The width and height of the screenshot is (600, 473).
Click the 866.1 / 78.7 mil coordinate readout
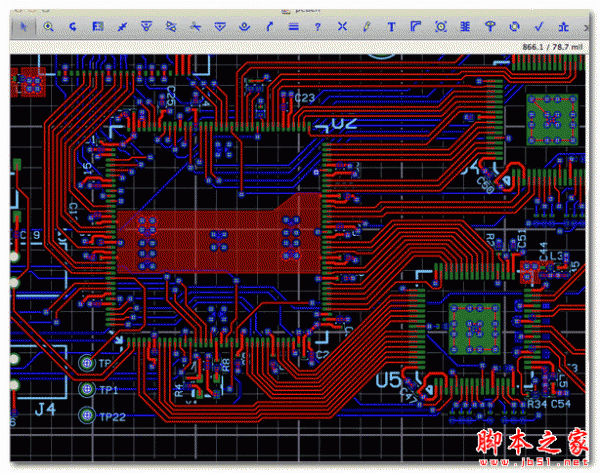(552, 47)
